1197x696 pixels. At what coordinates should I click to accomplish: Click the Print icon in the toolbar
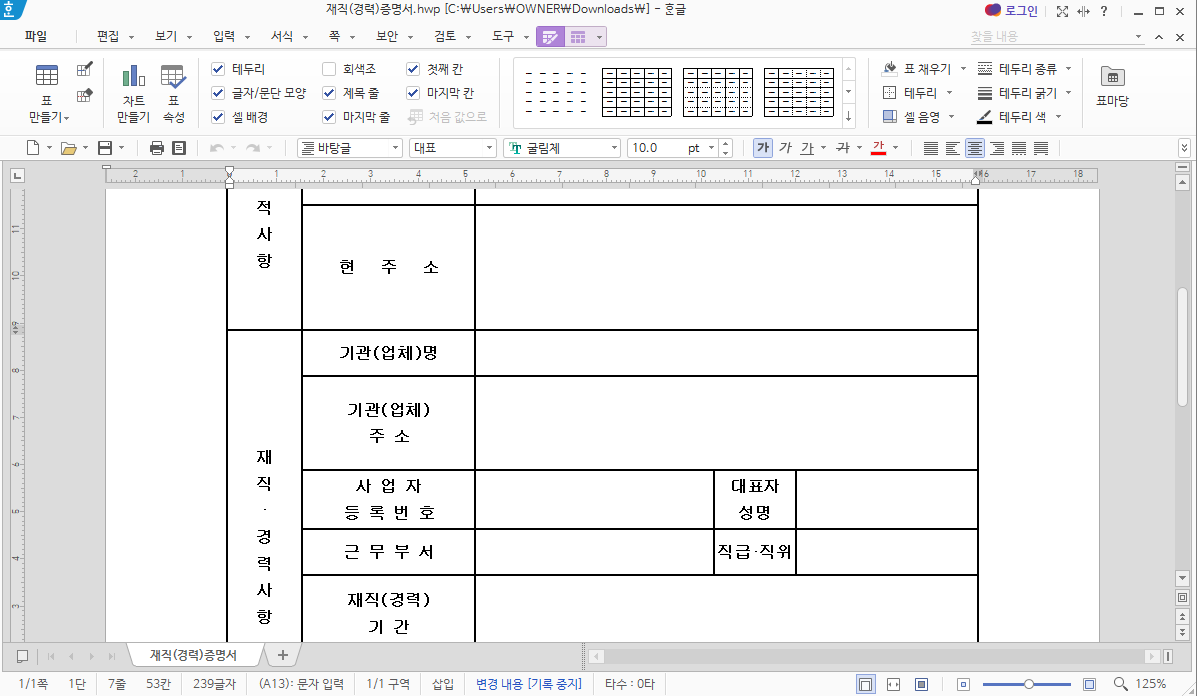coord(156,146)
